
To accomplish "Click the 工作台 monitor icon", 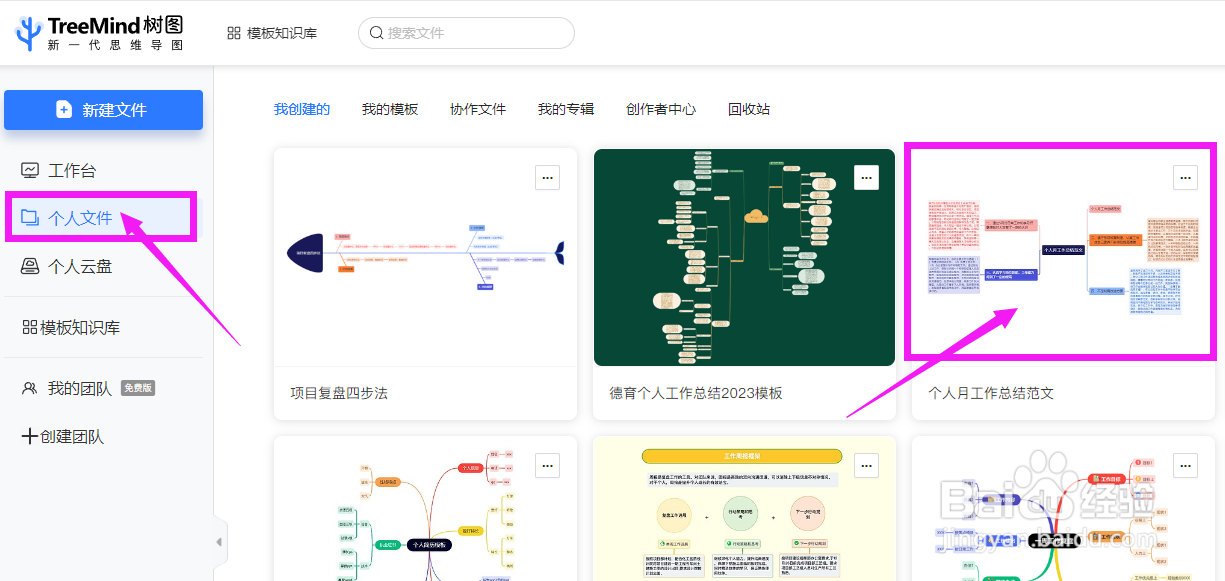I will (x=30, y=170).
